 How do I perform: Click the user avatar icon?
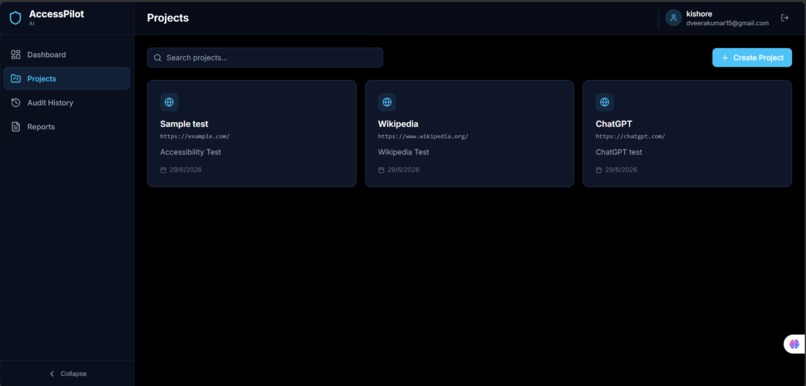tap(673, 18)
